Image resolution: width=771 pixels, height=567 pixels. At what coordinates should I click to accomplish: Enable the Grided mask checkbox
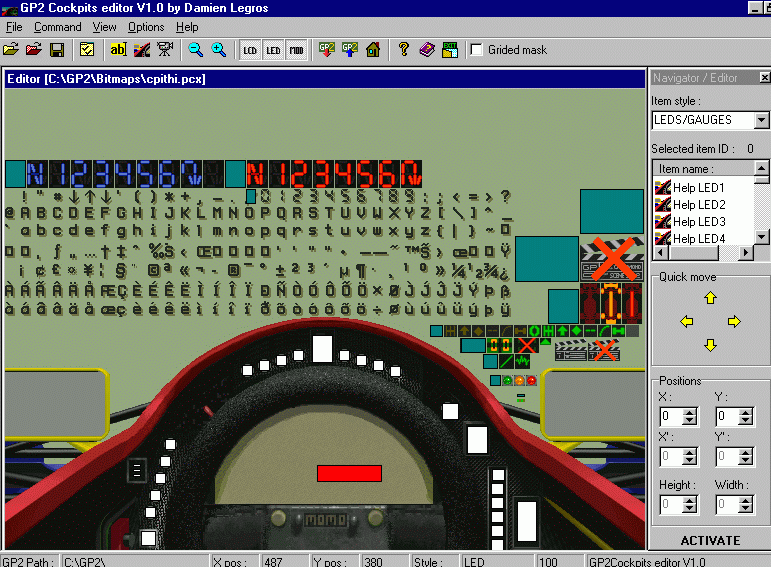point(477,50)
